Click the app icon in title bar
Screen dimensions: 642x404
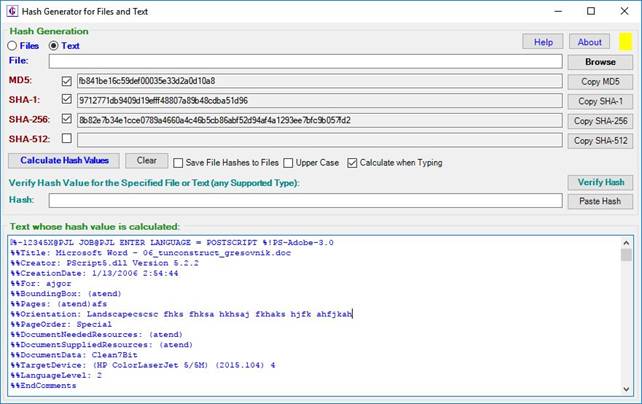[x=13, y=11]
